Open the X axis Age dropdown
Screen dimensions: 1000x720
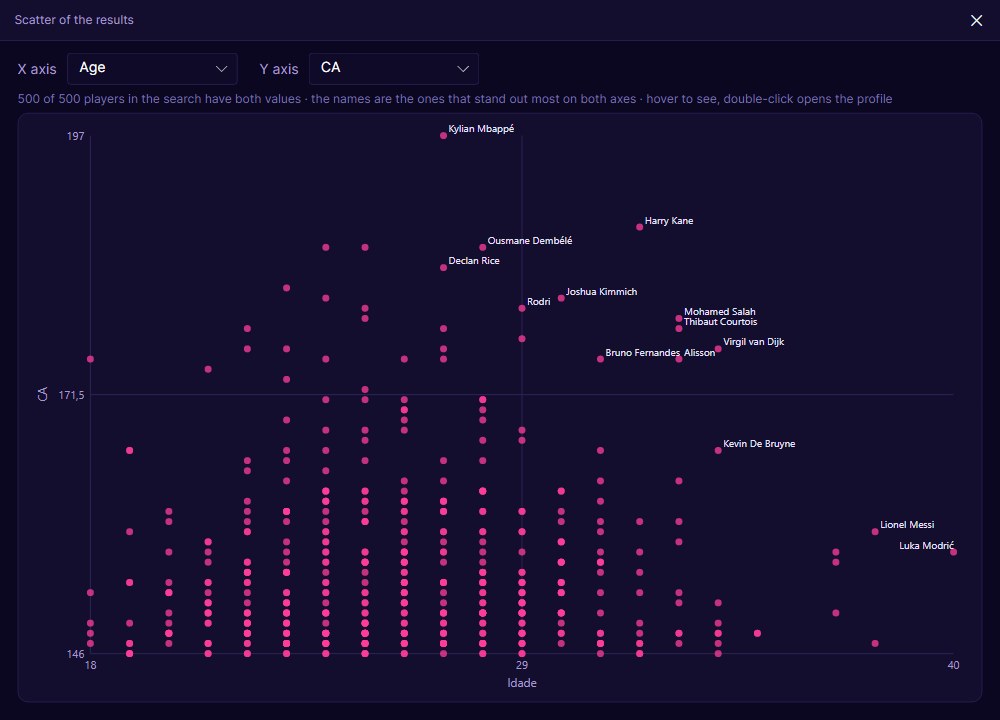pyautogui.click(x=152, y=69)
